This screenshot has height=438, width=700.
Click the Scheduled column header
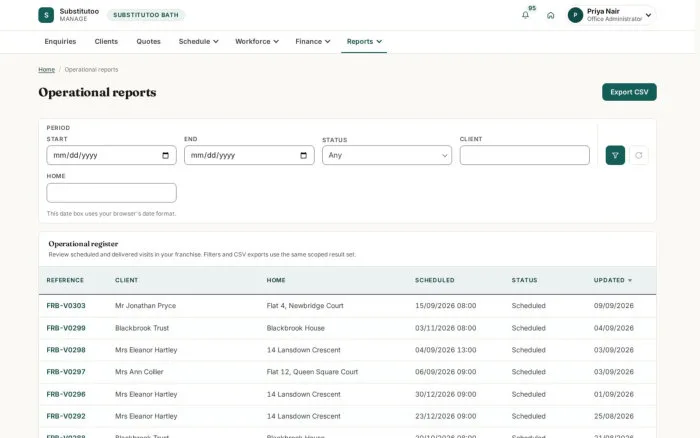[x=435, y=280]
